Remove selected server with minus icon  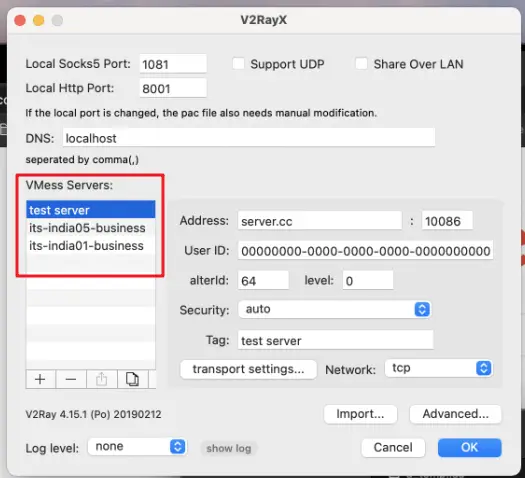pyautogui.click(x=71, y=379)
